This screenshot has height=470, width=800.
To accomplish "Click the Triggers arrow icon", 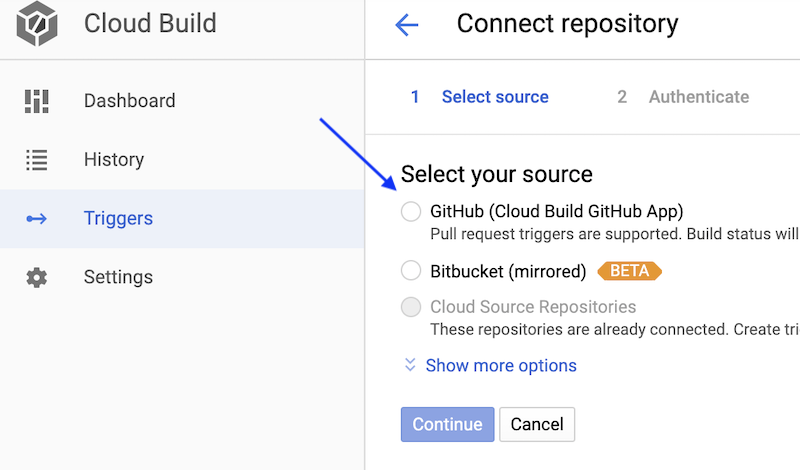I will pos(37,219).
